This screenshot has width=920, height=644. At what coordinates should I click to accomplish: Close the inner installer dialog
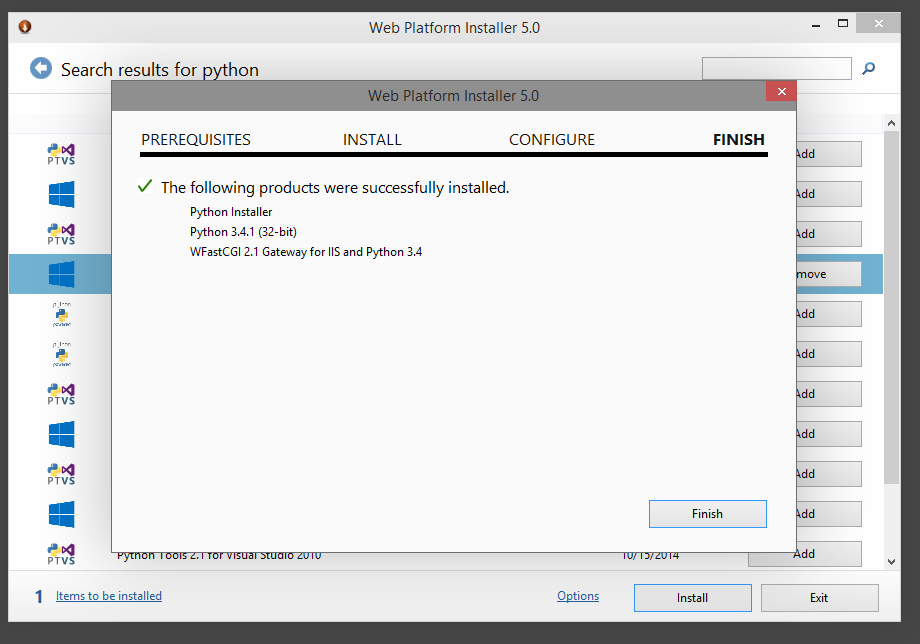[x=781, y=91]
